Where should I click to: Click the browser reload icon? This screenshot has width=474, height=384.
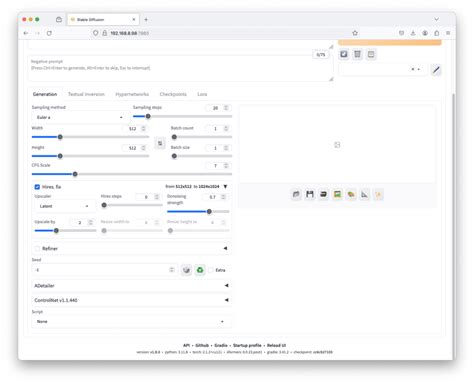[x=49, y=33]
